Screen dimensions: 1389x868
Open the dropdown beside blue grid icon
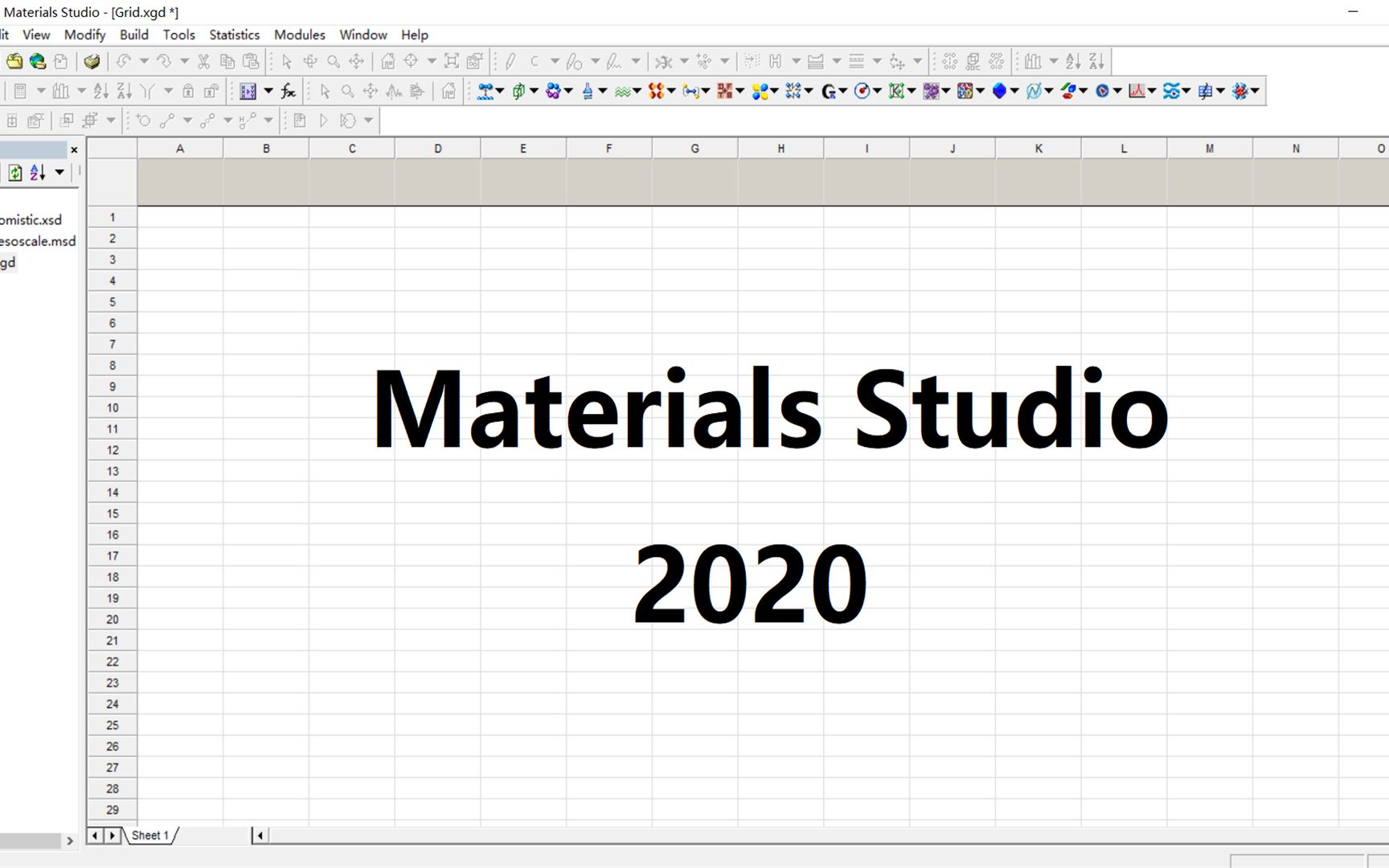(x=268, y=91)
